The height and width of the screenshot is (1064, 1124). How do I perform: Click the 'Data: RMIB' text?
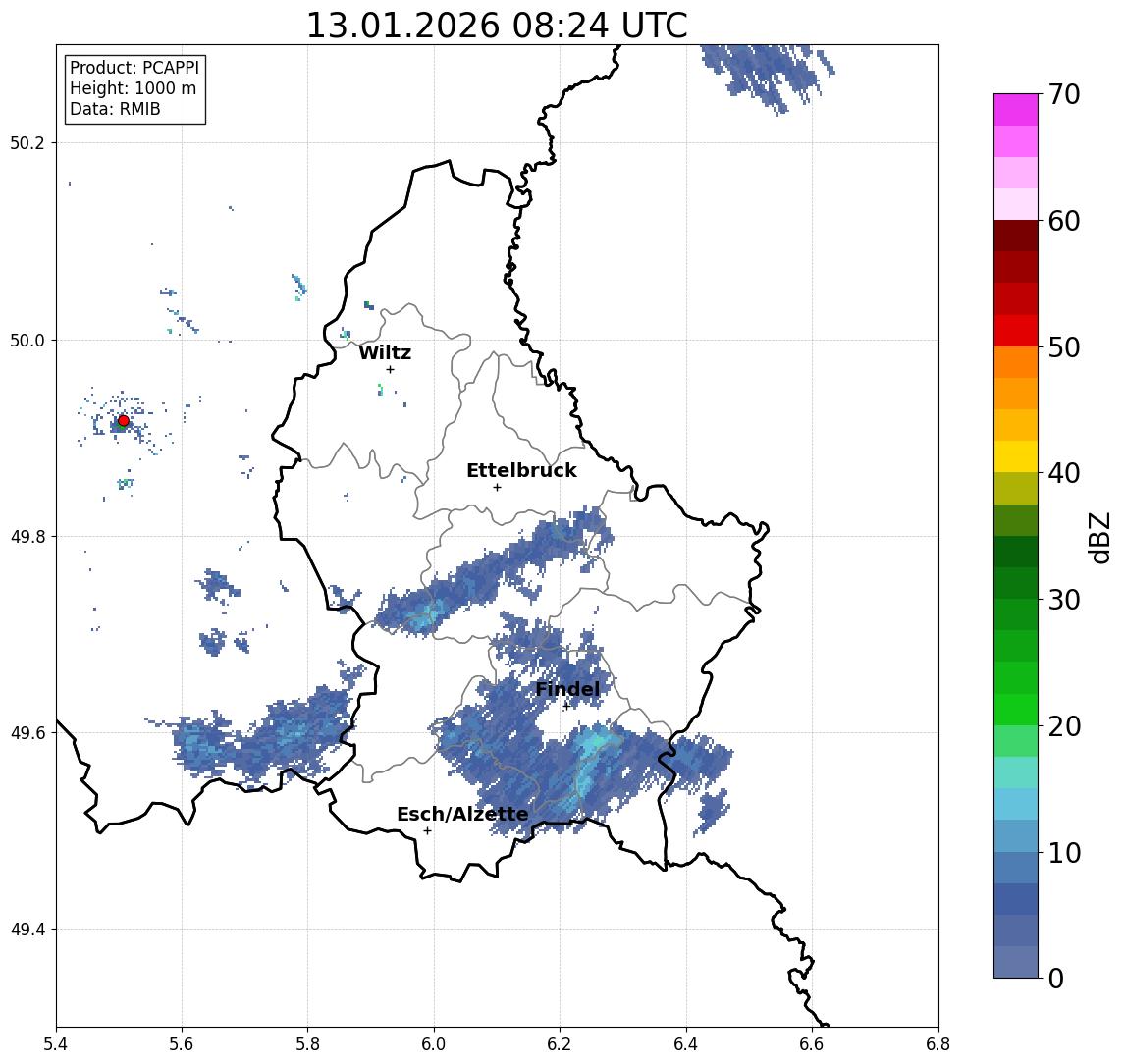point(115,109)
